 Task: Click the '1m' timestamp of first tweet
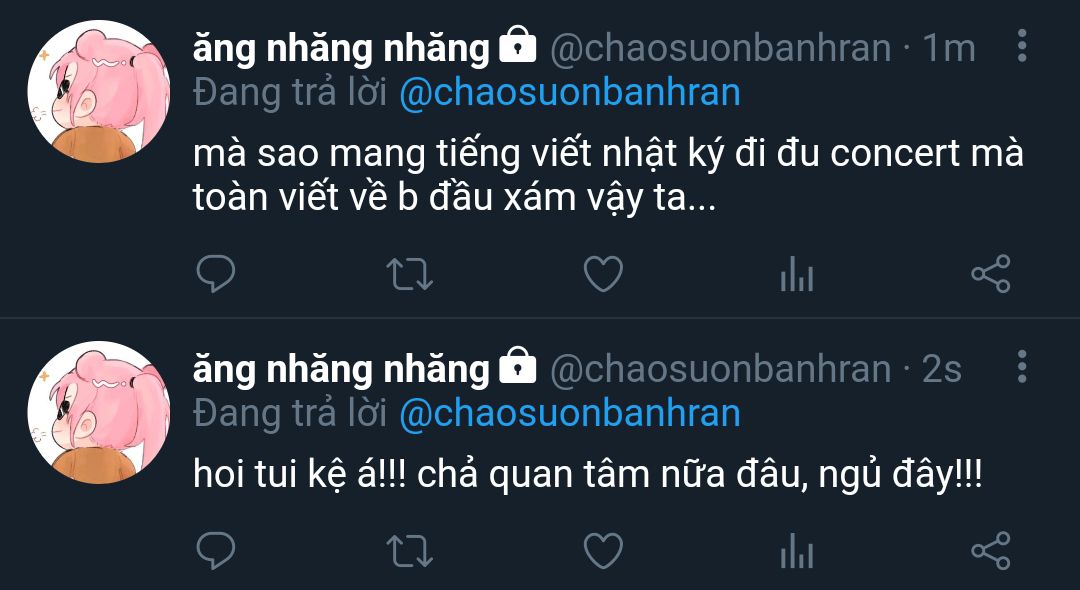[949, 48]
